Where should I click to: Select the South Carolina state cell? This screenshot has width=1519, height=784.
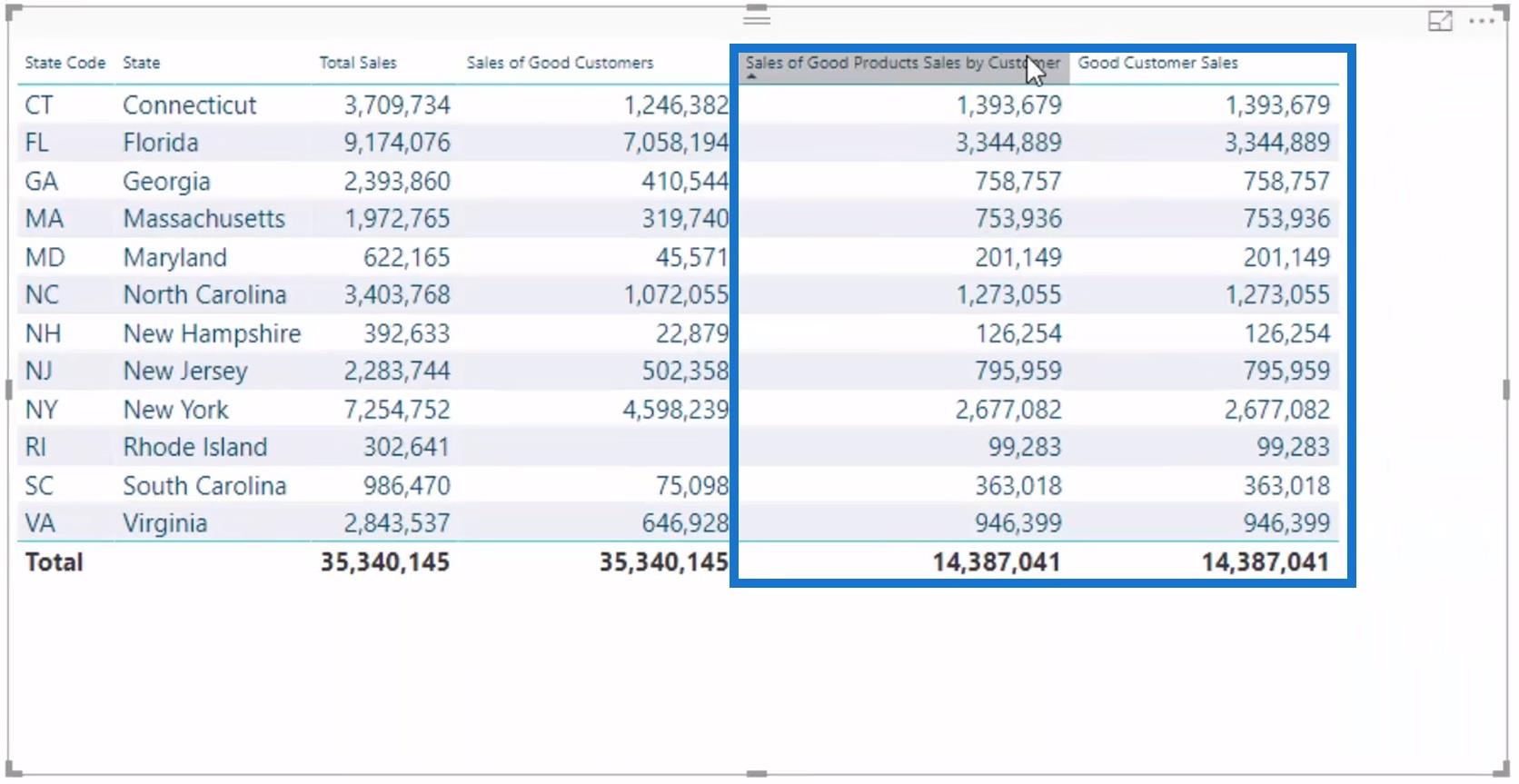(204, 486)
